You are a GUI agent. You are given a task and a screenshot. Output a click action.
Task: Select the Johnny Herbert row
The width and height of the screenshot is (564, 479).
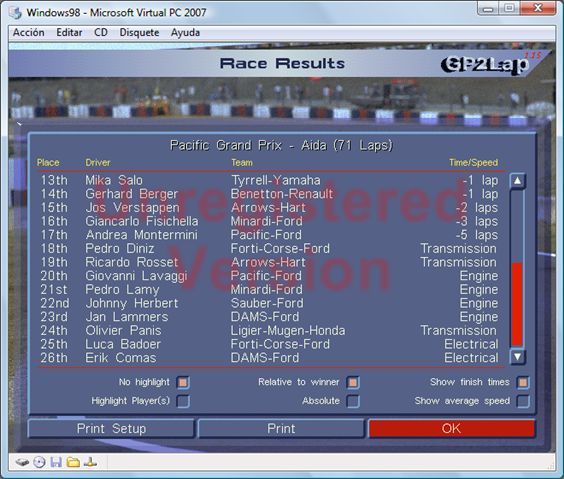269,303
